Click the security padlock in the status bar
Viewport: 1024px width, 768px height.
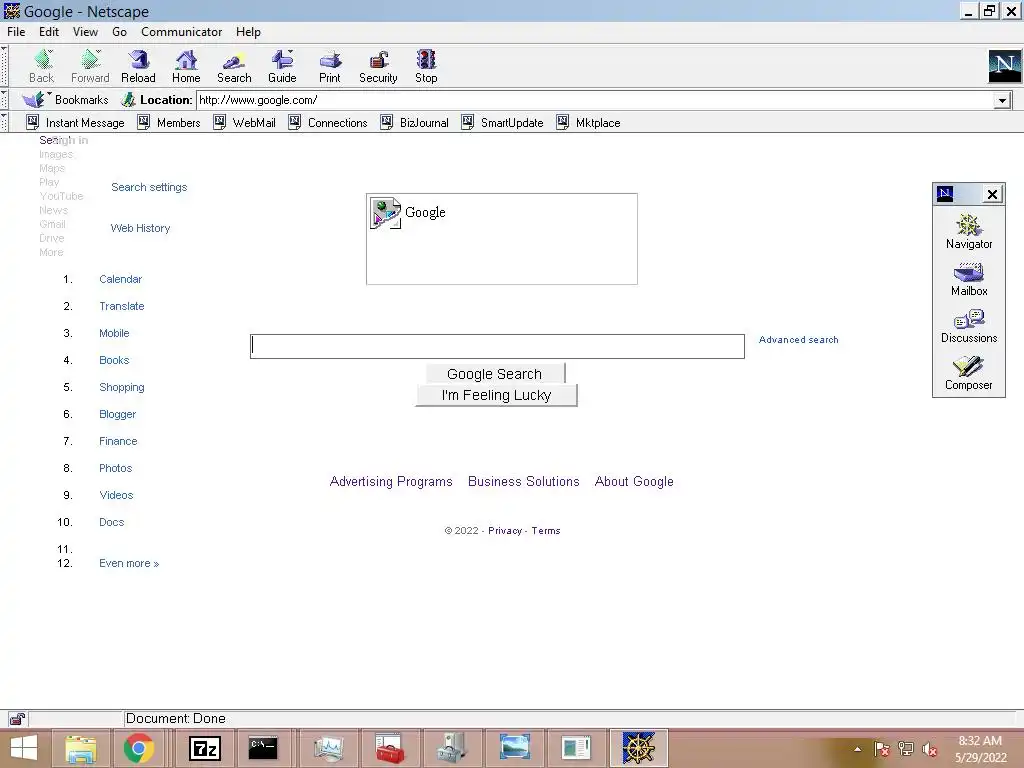(x=17, y=719)
